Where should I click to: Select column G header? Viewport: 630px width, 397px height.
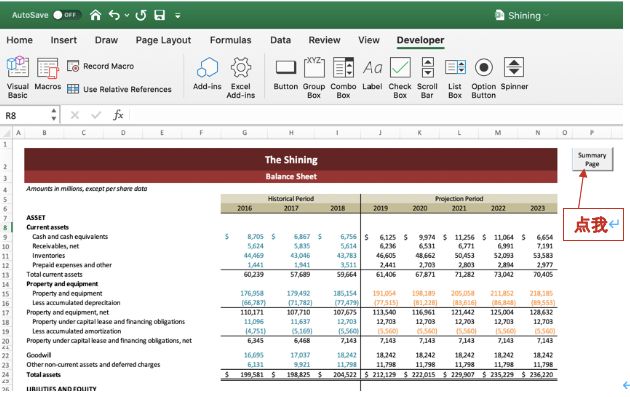244,133
